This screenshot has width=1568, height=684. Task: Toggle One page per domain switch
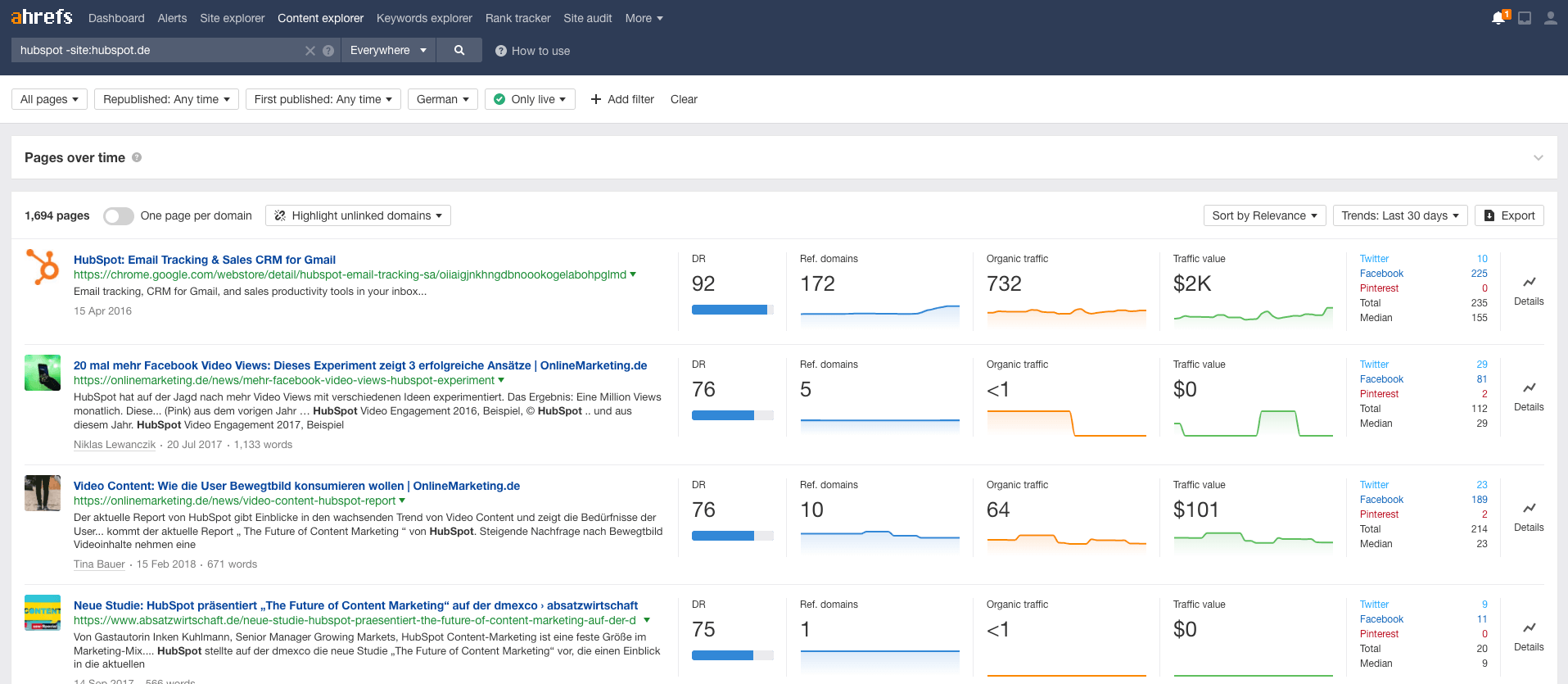coord(119,216)
